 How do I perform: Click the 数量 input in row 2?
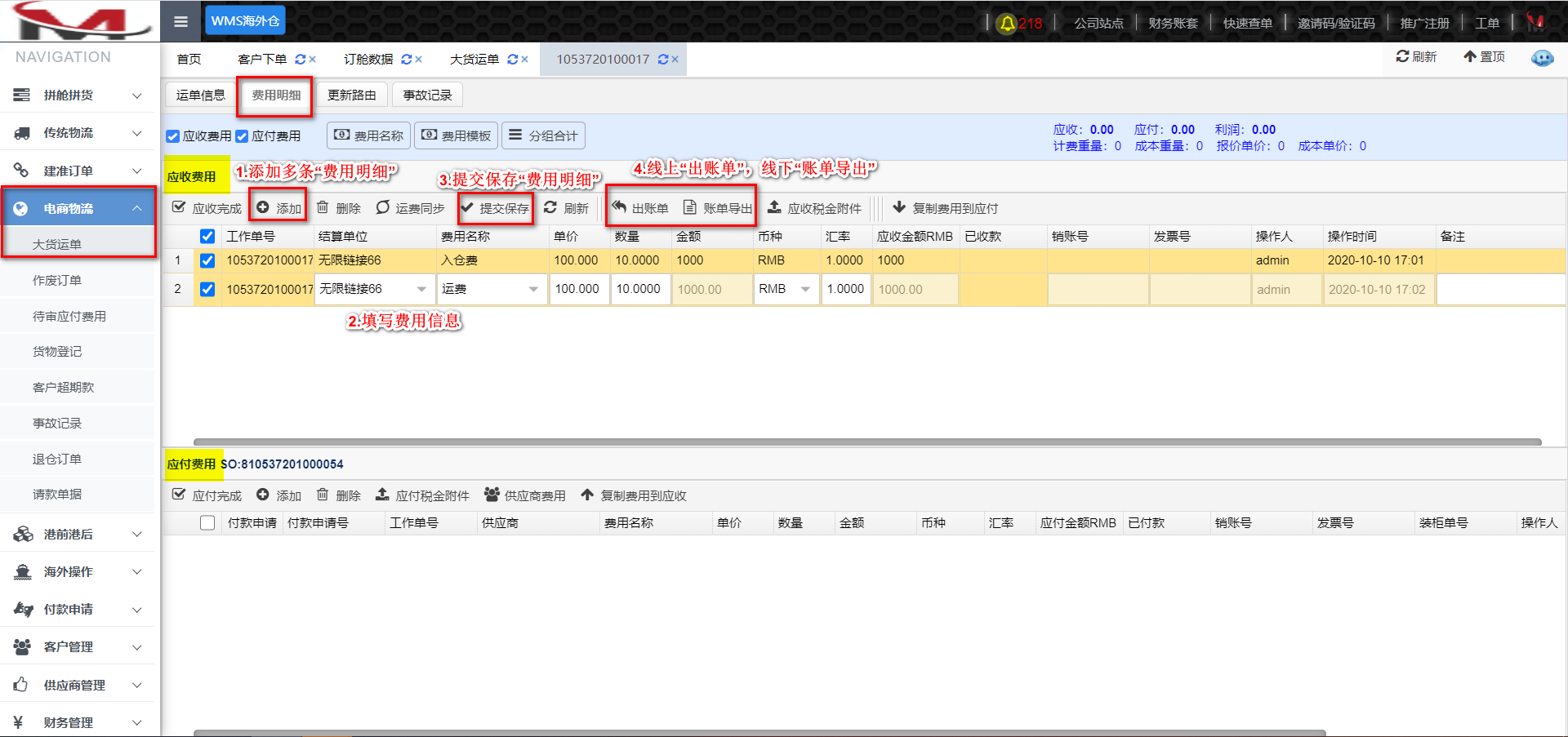point(641,290)
